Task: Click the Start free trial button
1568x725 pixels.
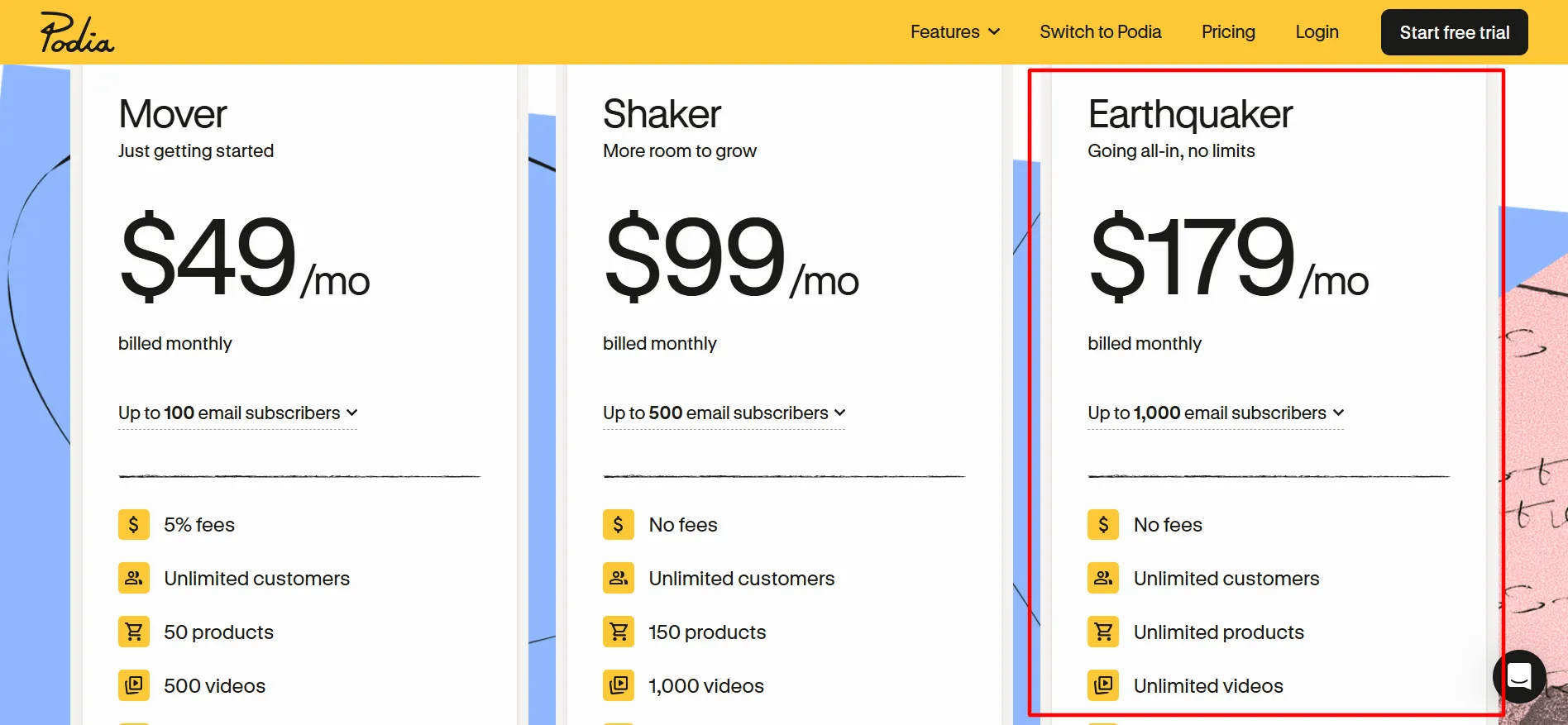Action: (1454, 32)
